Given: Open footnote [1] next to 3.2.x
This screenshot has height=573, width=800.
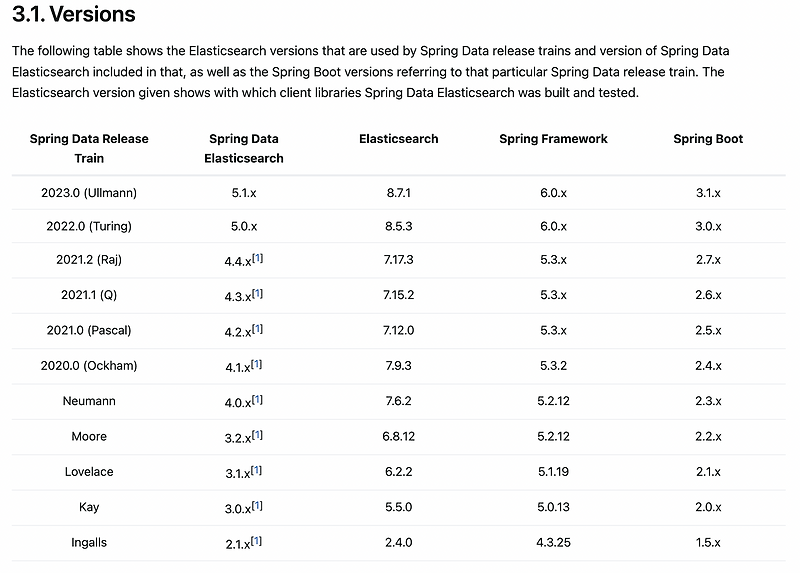Looking at the screenshot, I should pyautogui.click(x=257, y=434).
